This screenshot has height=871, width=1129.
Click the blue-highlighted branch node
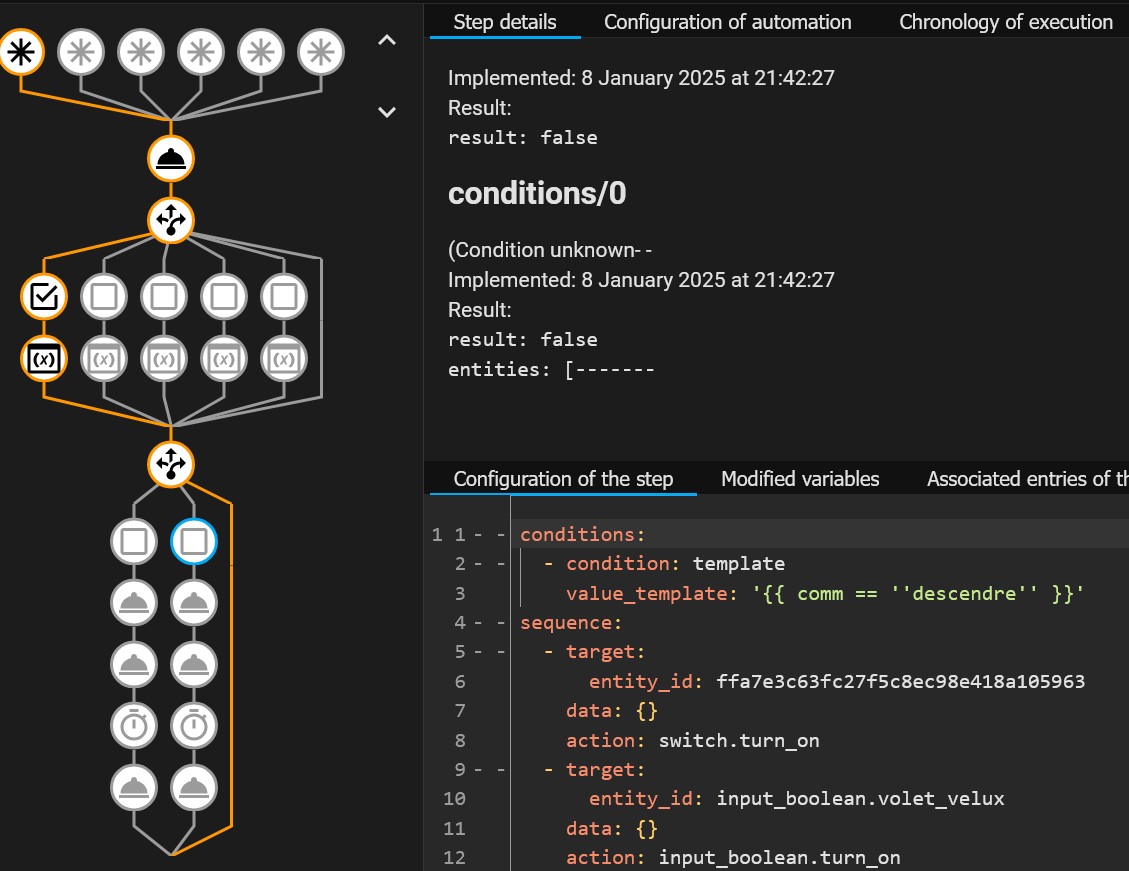point(194,541)
